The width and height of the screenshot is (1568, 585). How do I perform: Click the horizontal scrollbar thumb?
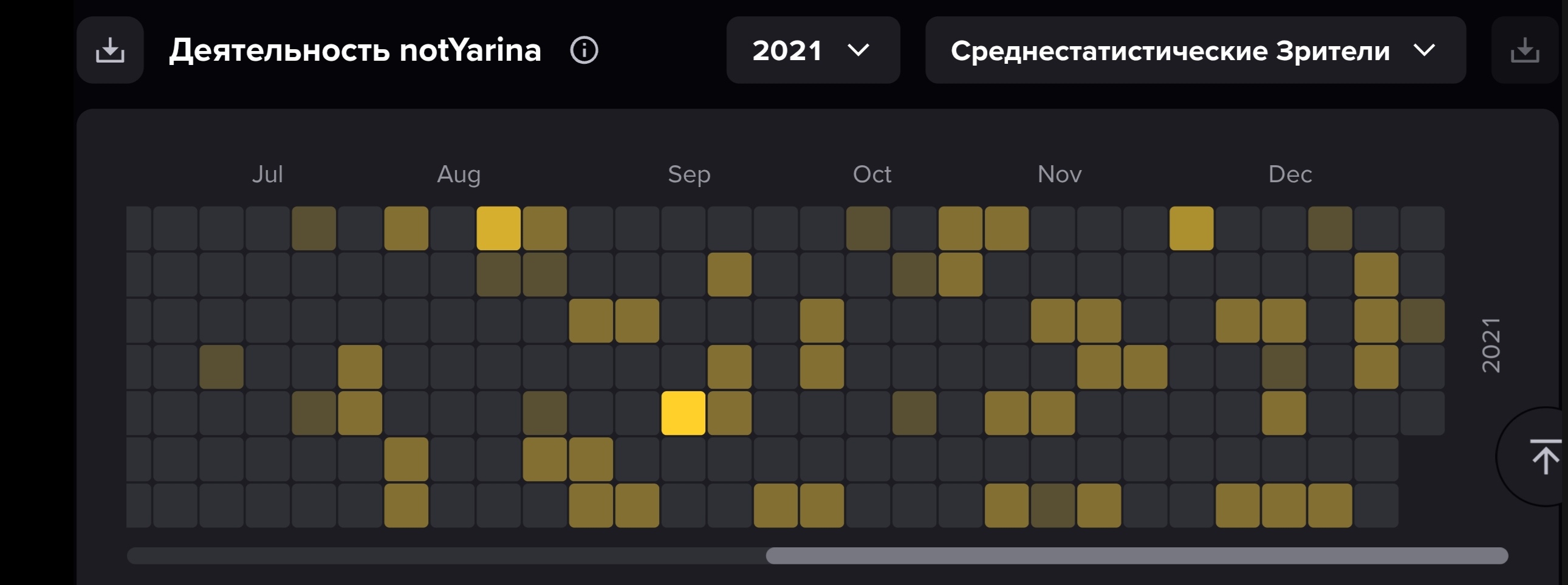(1137, 555)
